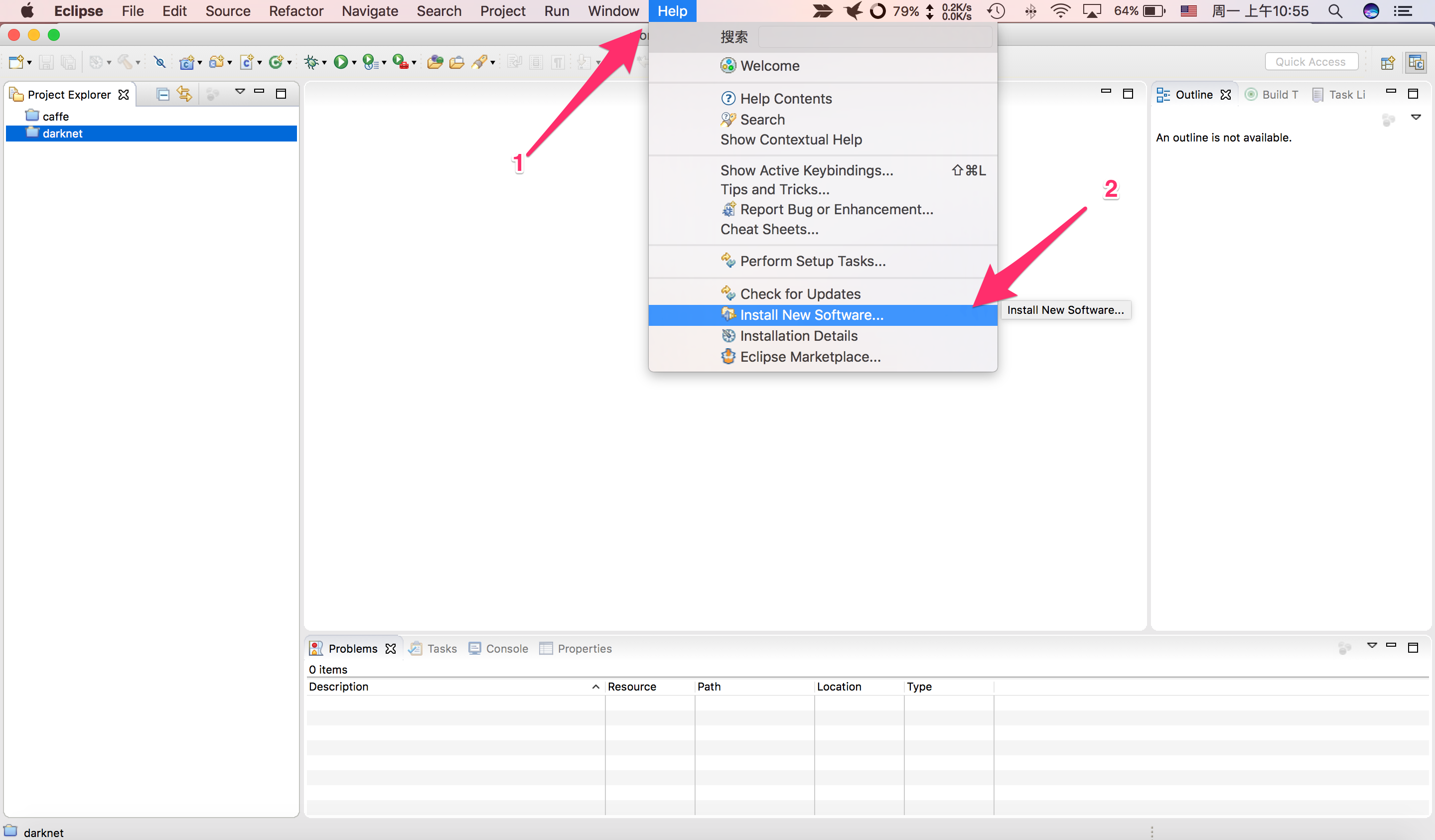Choose Welcome in the Help menu
The height and width of the screenshot is (840, 1435).
[x=823, y=66]
